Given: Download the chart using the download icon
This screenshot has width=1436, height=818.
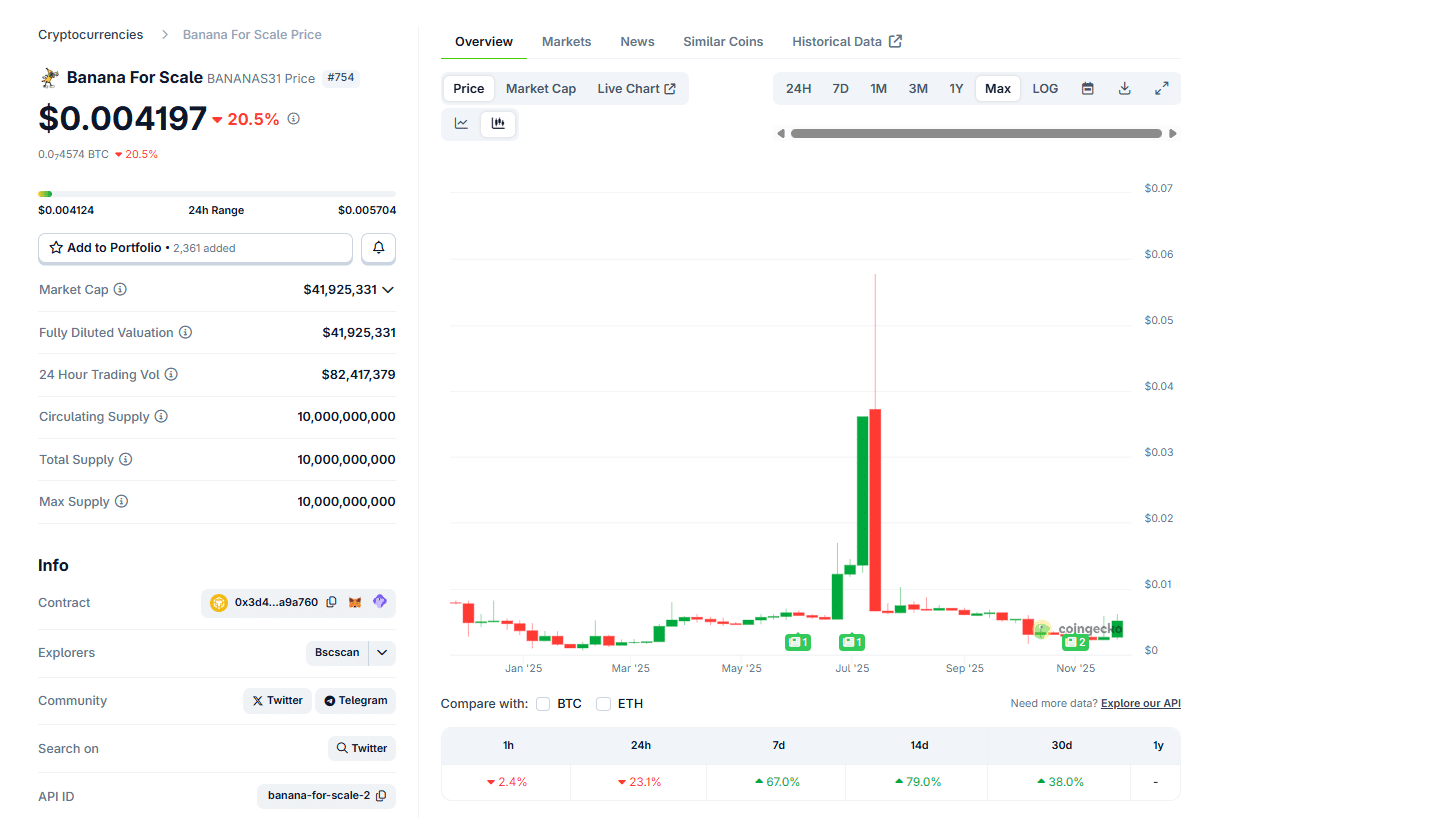Looking at the screenshot, I should [x=1124, y=88].
